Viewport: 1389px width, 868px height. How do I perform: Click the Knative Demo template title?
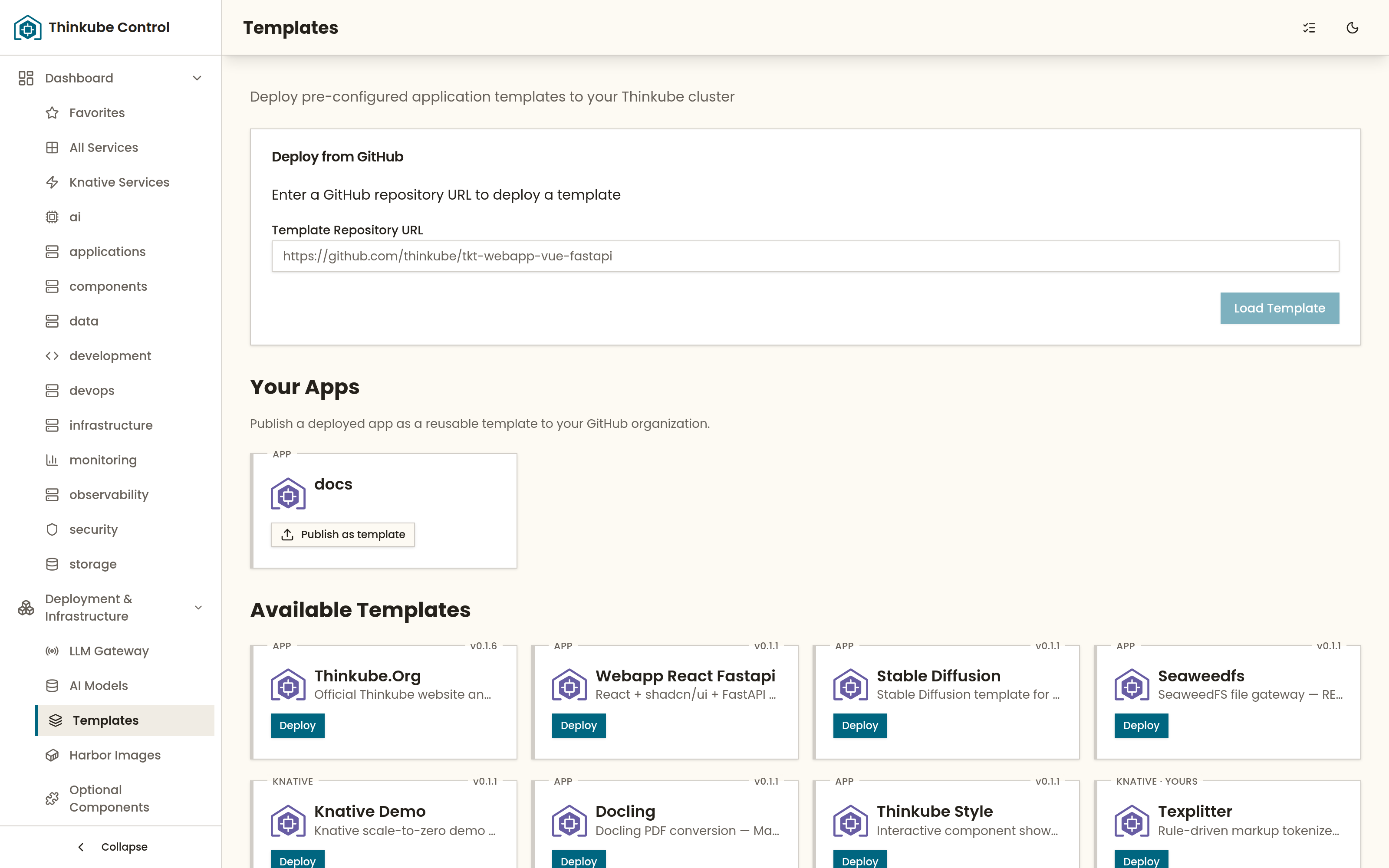click(x=370, y=811)
